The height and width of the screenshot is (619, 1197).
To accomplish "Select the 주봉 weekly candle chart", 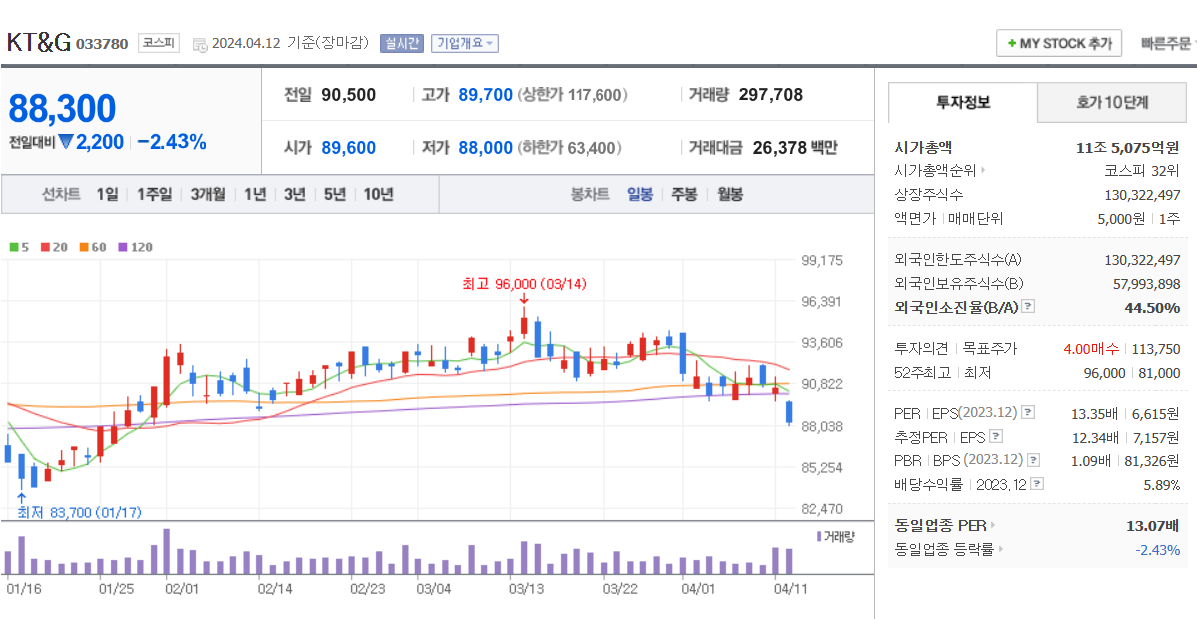I will (x=684, y=194).
